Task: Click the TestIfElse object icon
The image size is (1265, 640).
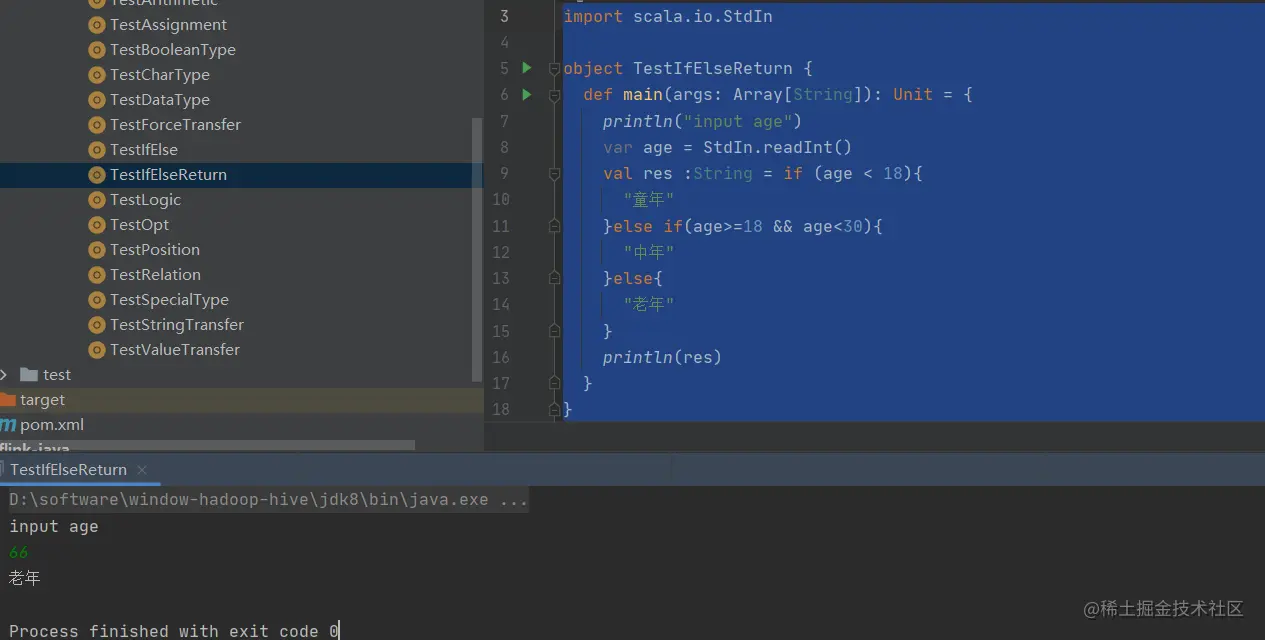Action: [97, 150]
